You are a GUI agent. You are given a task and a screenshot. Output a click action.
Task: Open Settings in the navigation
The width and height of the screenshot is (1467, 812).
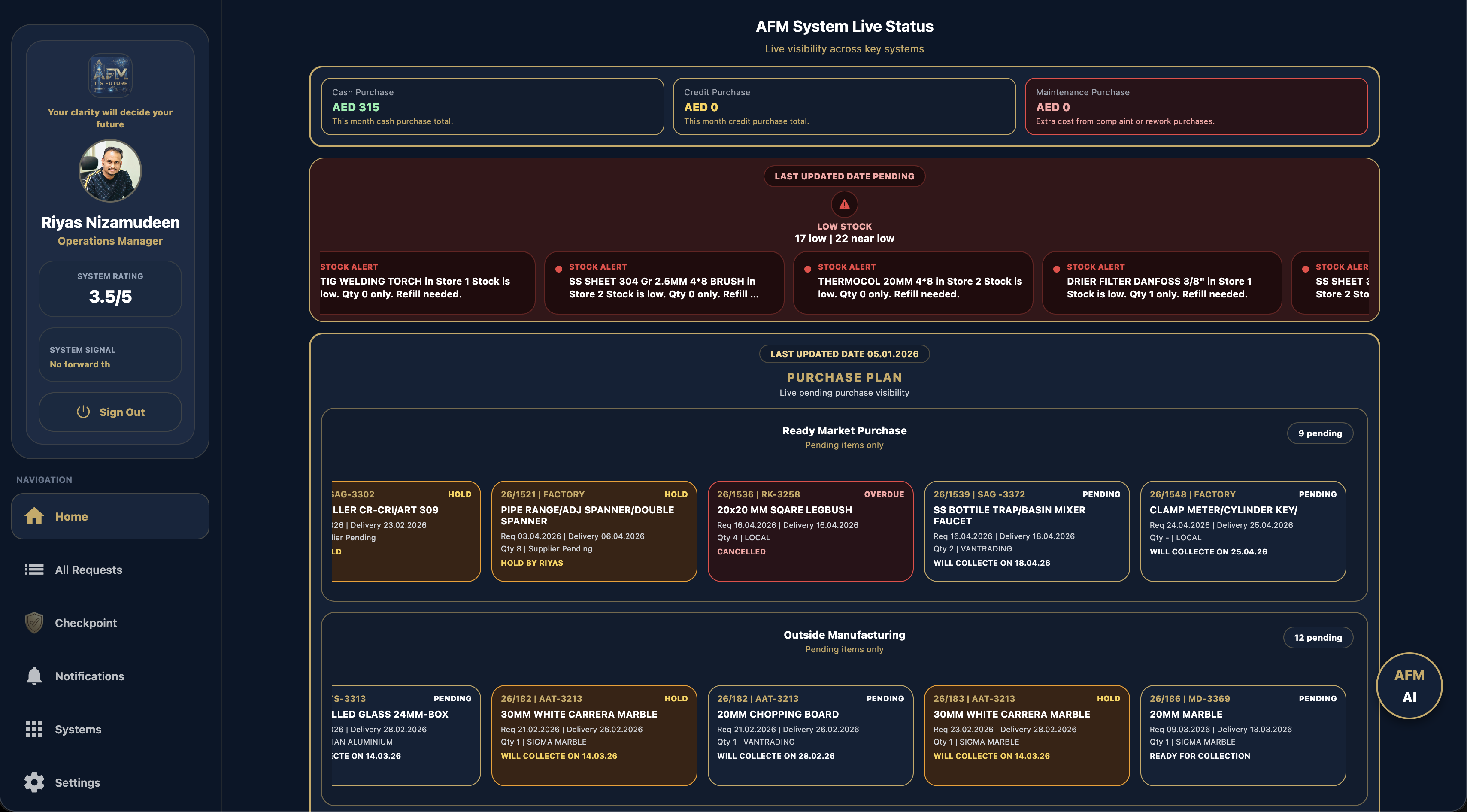point(110,782)
